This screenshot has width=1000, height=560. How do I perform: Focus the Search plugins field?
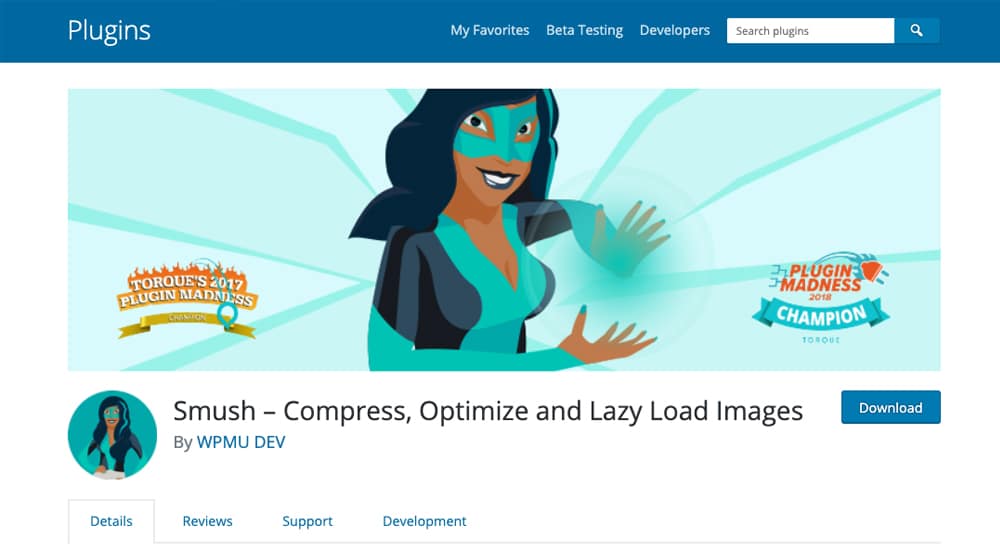click(x=811, y=31)
